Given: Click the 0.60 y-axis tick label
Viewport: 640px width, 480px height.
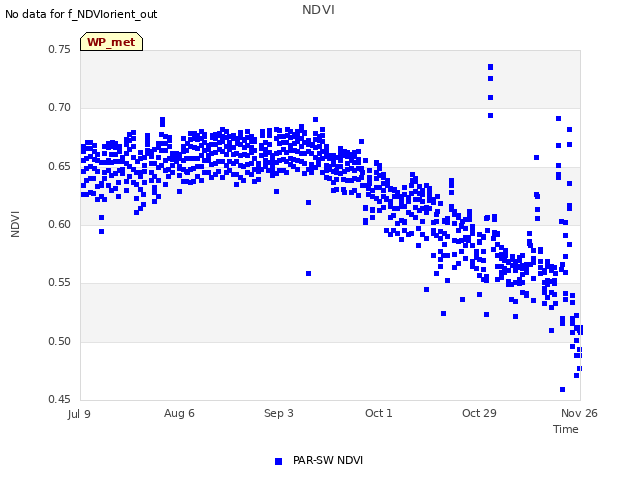Looking at the screenshot, I should coord(60,224).
